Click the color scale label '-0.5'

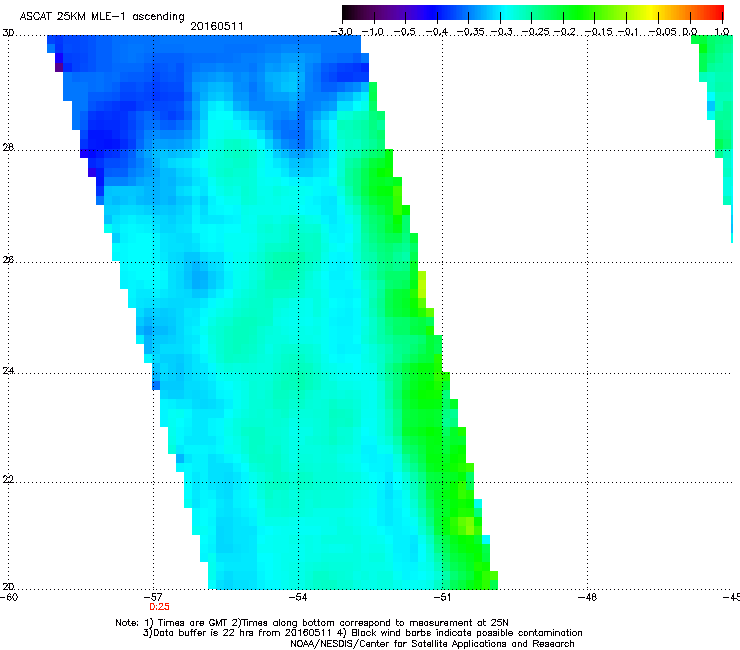coord(404,32)
